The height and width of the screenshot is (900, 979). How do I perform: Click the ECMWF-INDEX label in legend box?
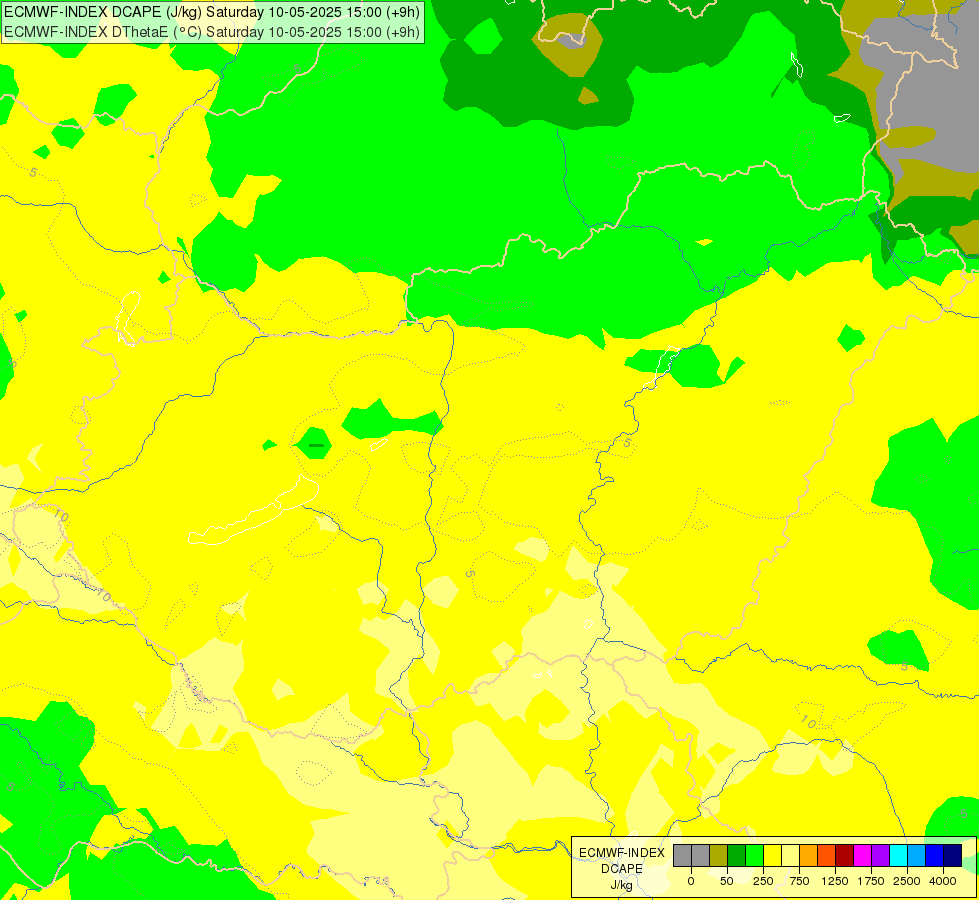click(x=622, y=853)
